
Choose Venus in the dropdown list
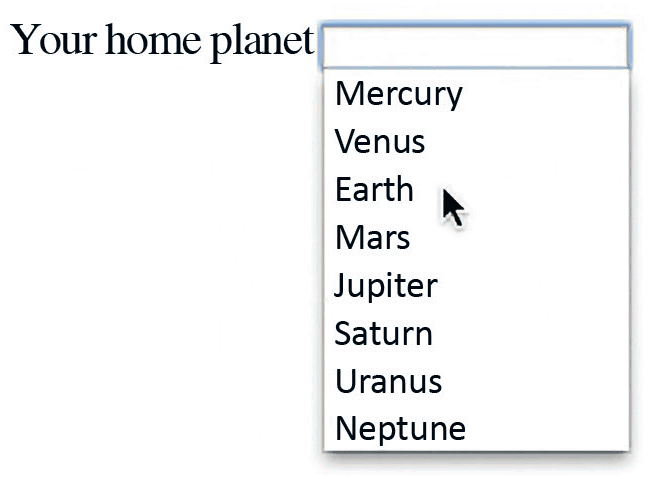point(380,141)
